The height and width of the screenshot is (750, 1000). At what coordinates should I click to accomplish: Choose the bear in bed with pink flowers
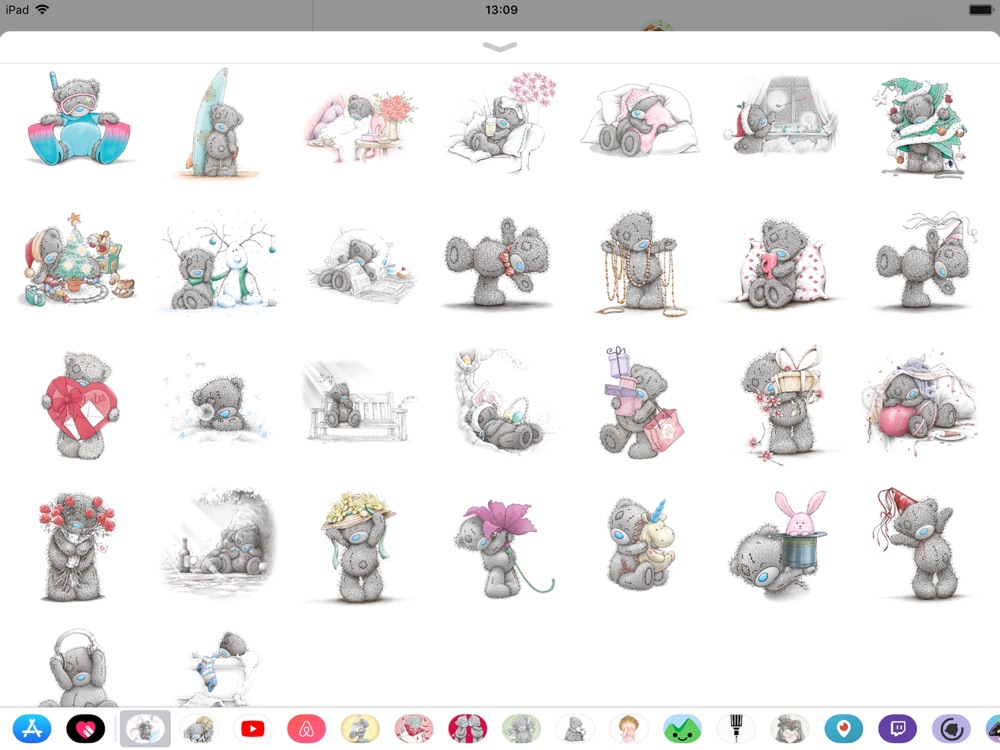501,122
